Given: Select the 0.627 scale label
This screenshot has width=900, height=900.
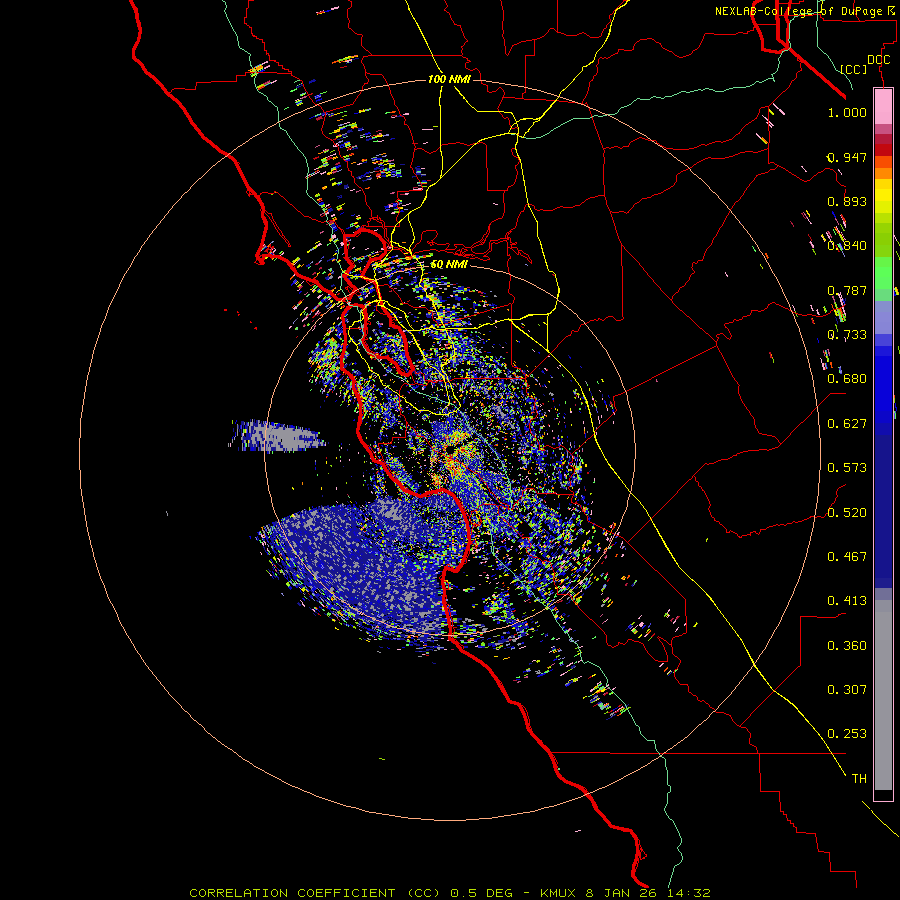Looking at the screenshot, I should [x=847, y=424].
